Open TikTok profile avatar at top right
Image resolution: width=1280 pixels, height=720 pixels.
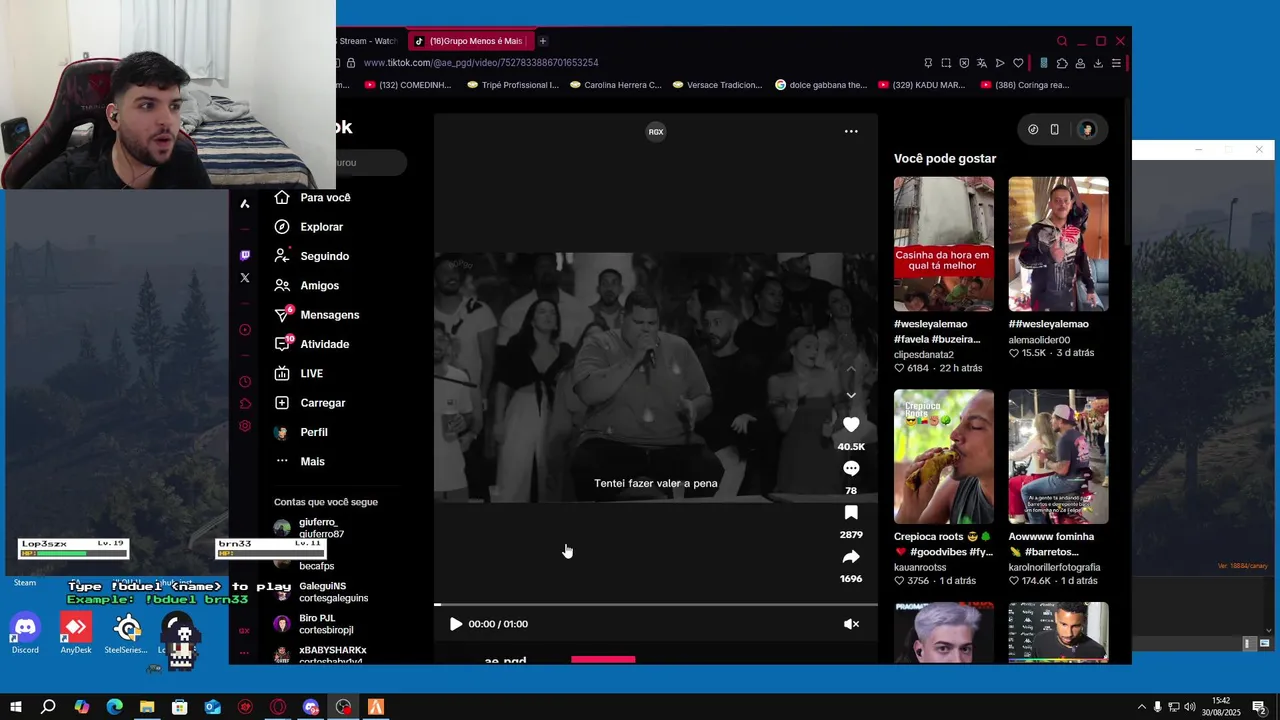(x=1087, y=129)
